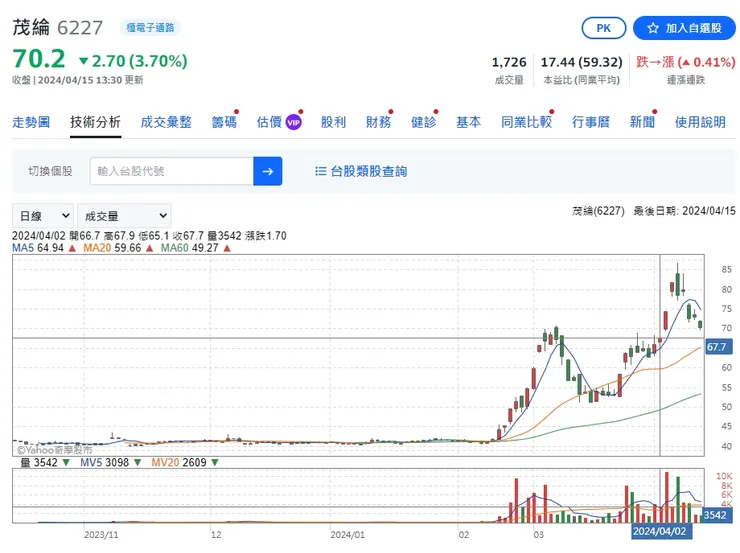Open the 籌碼 tab
Screen dimensions: 740x553
pyautogui.click(x=224, y=122)
